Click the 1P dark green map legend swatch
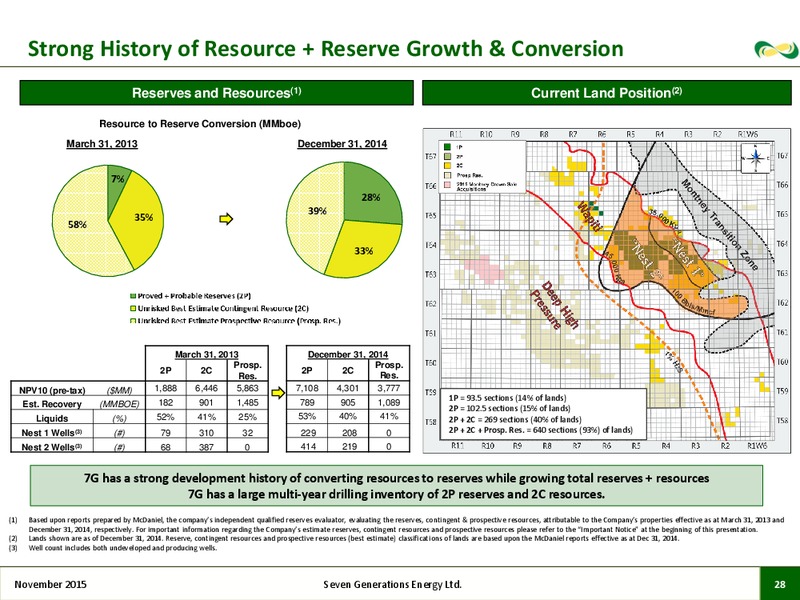 447,147
